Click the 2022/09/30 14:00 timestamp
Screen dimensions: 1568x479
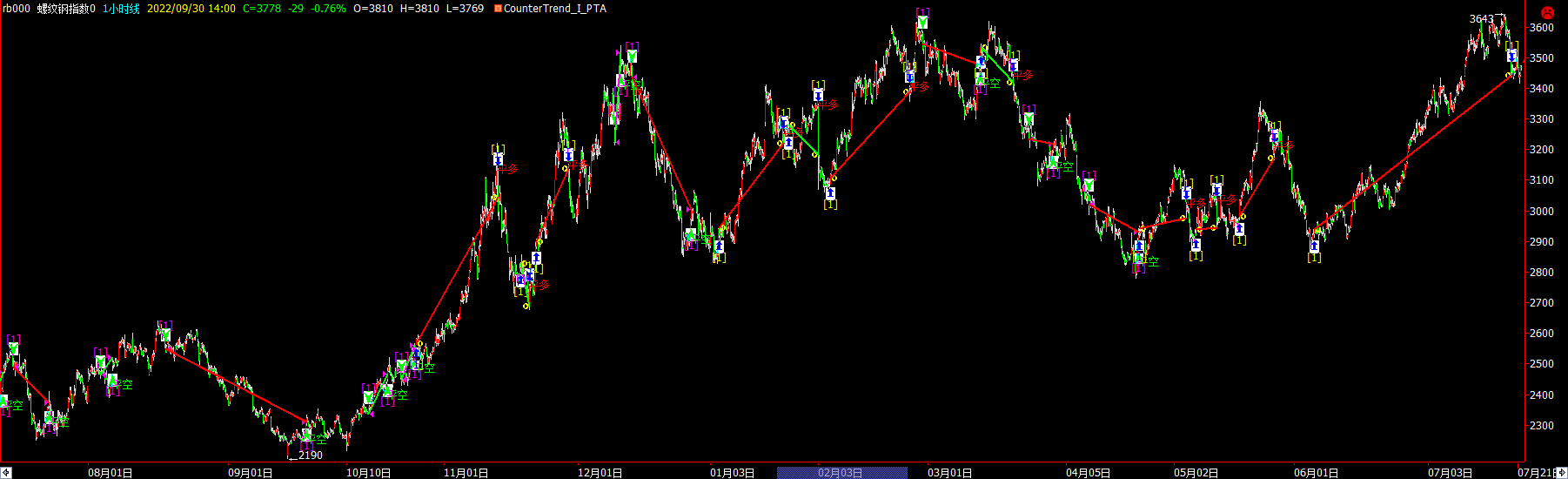(x=191, y=9)
